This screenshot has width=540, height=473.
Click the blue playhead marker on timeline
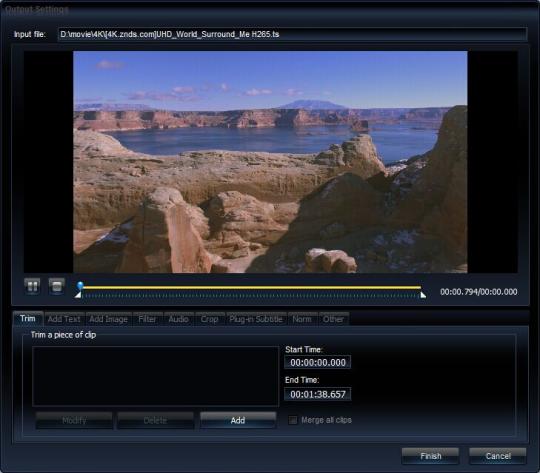click(80, 286)
